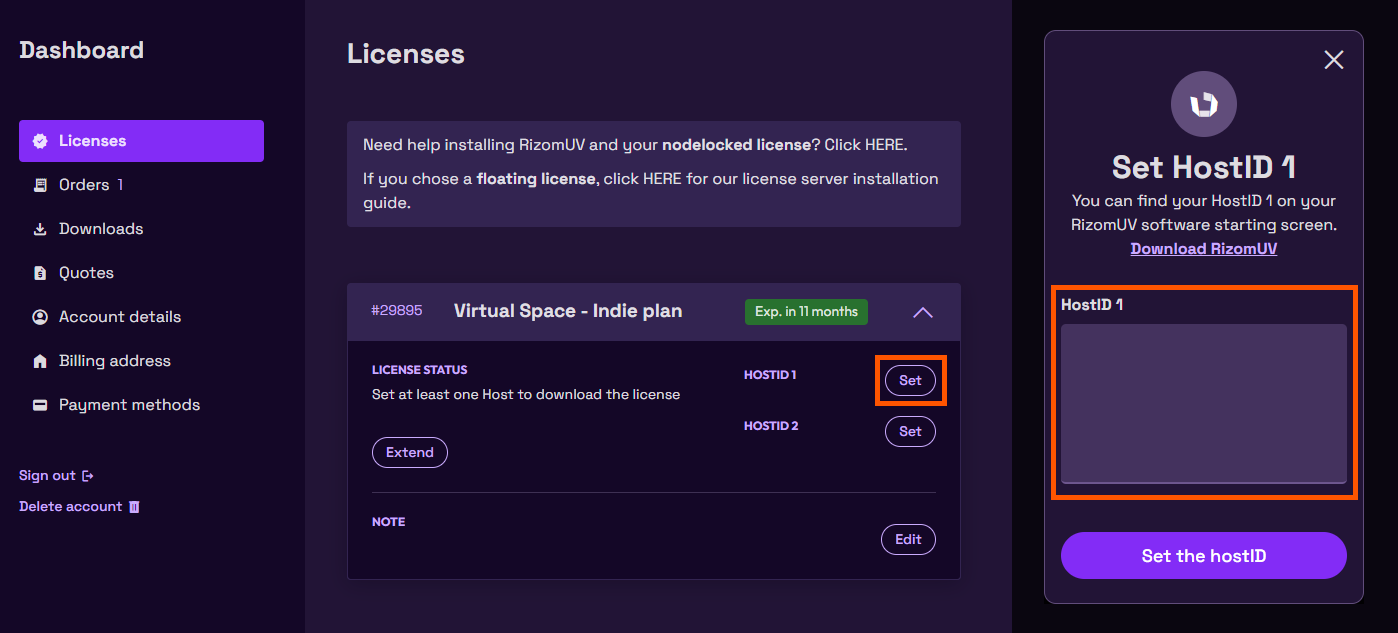Click the Dashboard heading
The image size is (1398, 633).
click(x=82, y=50)
